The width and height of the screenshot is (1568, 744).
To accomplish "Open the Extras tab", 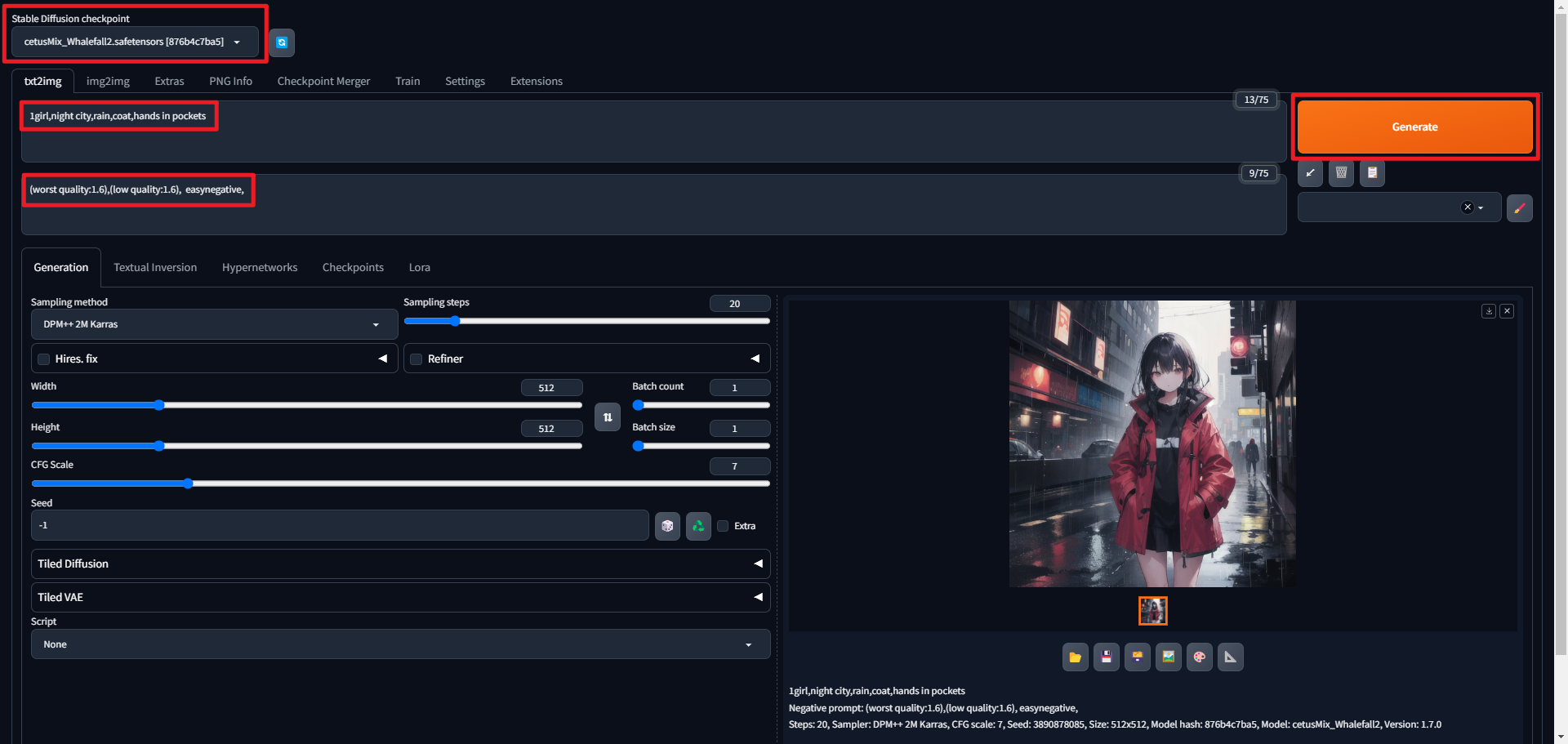I will tap(169, 81).
